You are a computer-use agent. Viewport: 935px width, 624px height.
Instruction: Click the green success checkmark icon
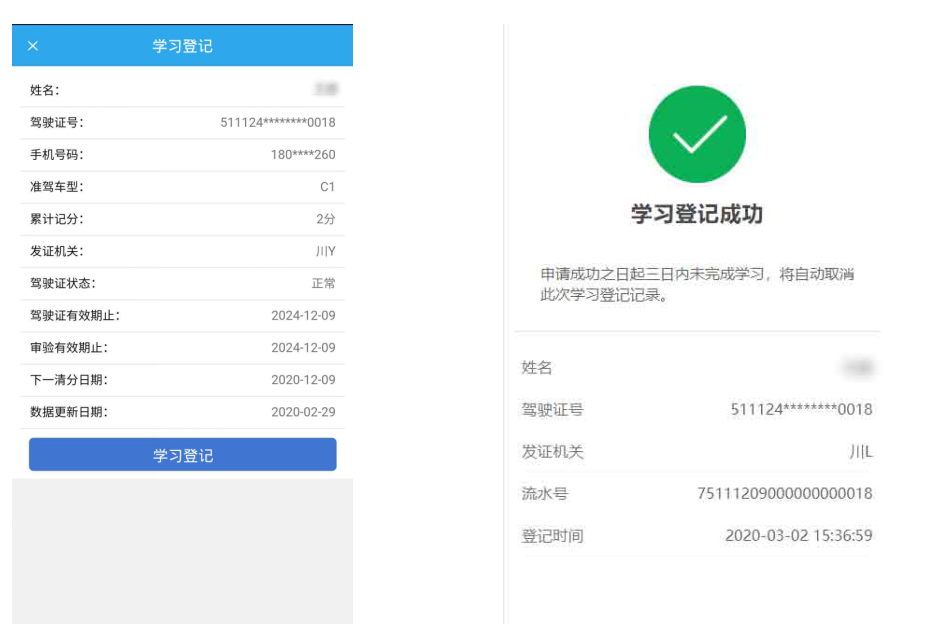click(697, 134)
